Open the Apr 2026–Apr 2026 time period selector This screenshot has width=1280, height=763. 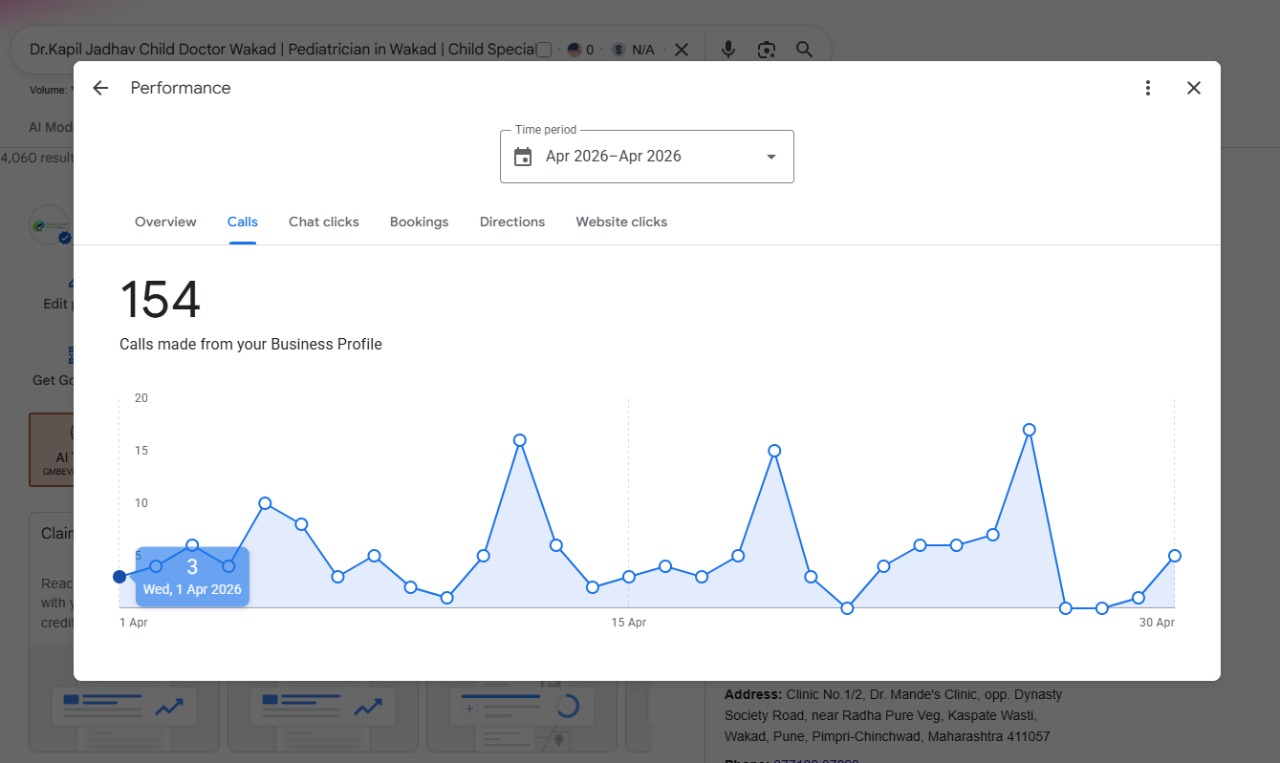[x=647, y=157]
